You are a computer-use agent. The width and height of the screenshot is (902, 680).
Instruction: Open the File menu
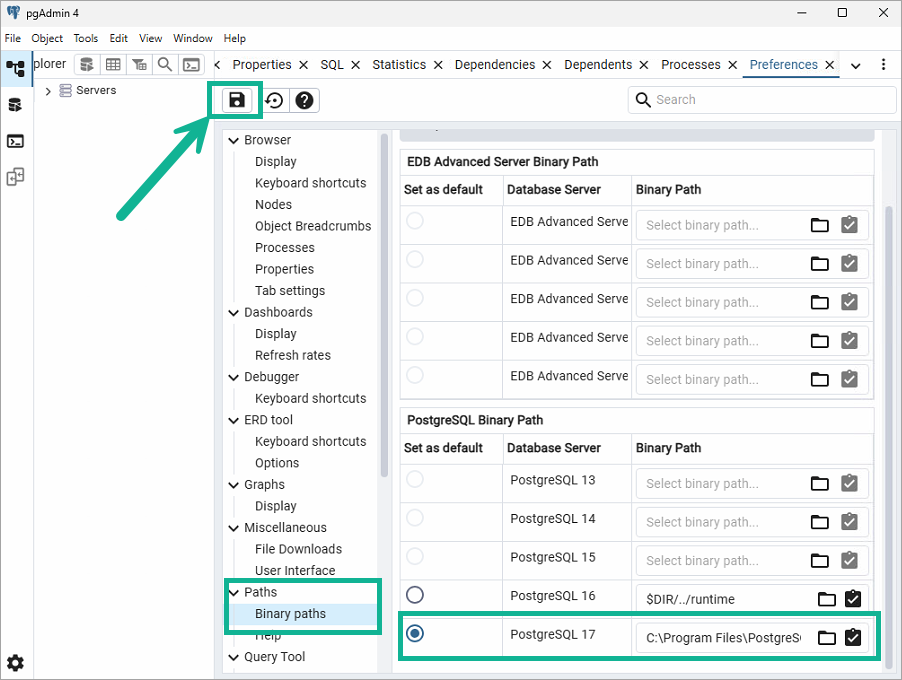13,39
